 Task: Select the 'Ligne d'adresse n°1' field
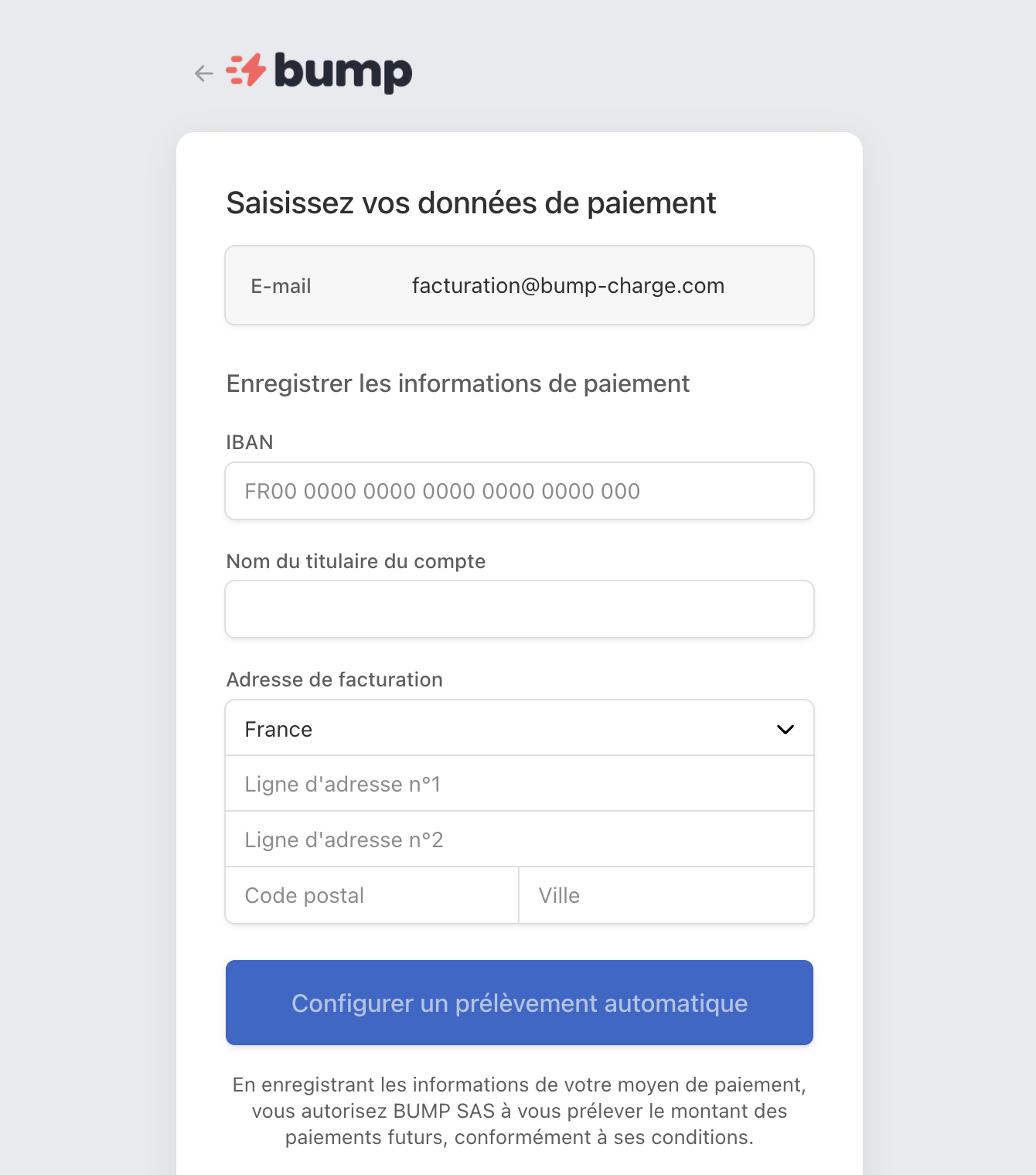(x=519, y=785)
